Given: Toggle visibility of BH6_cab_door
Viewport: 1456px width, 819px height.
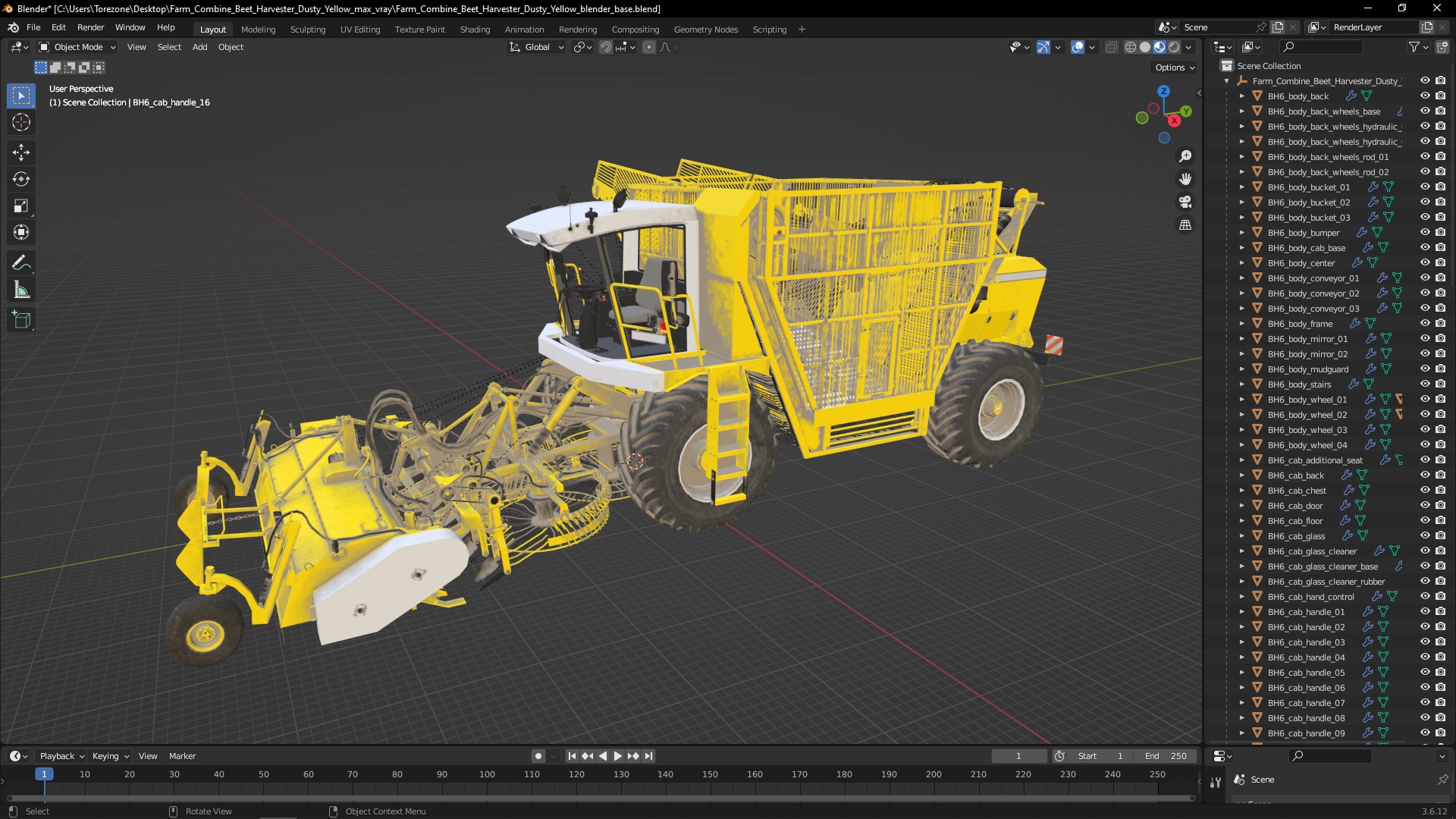Looking at the screenshot, I should click(1425, 505).
